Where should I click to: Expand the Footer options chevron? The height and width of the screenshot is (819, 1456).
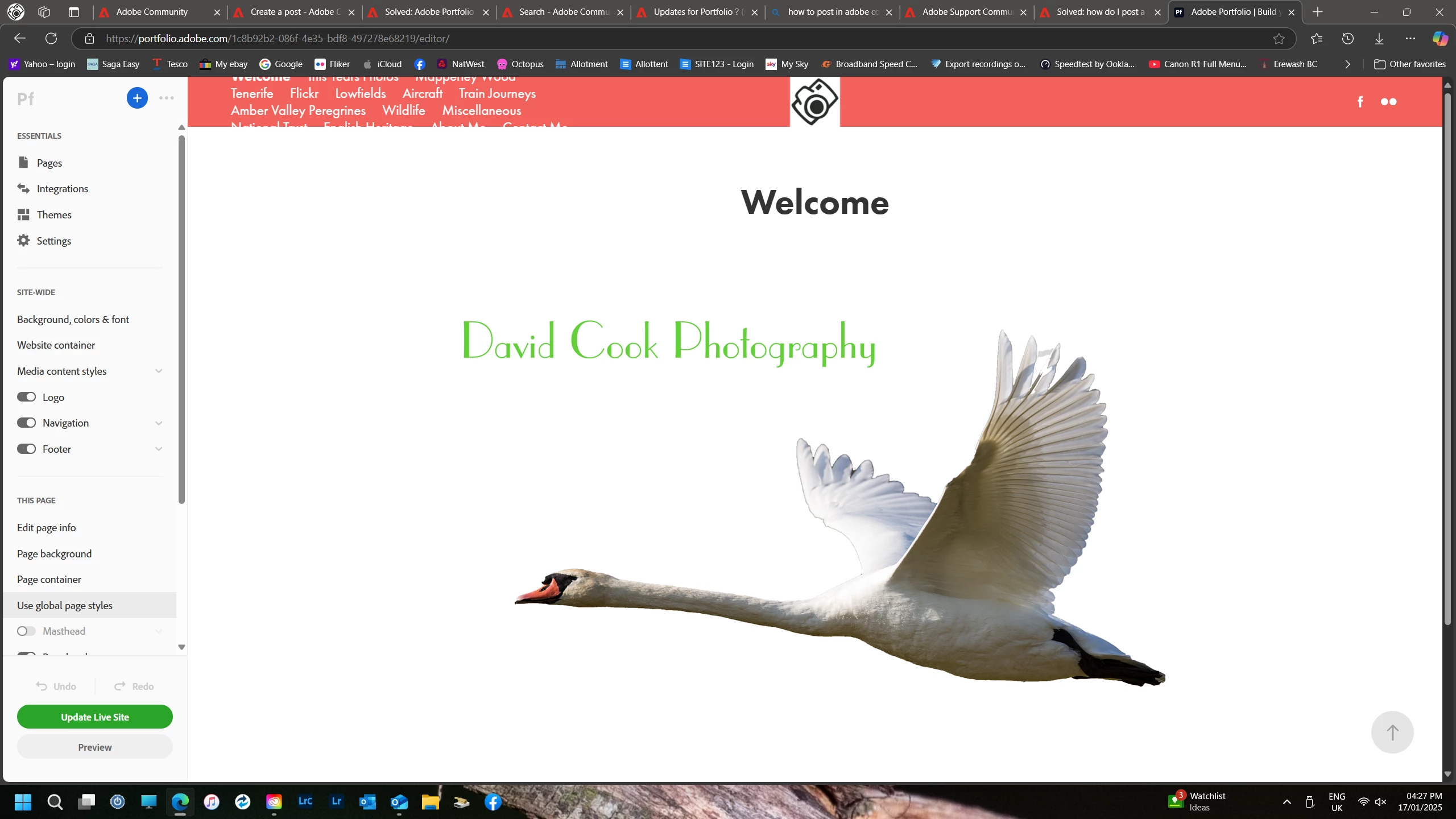coord(159,449)
